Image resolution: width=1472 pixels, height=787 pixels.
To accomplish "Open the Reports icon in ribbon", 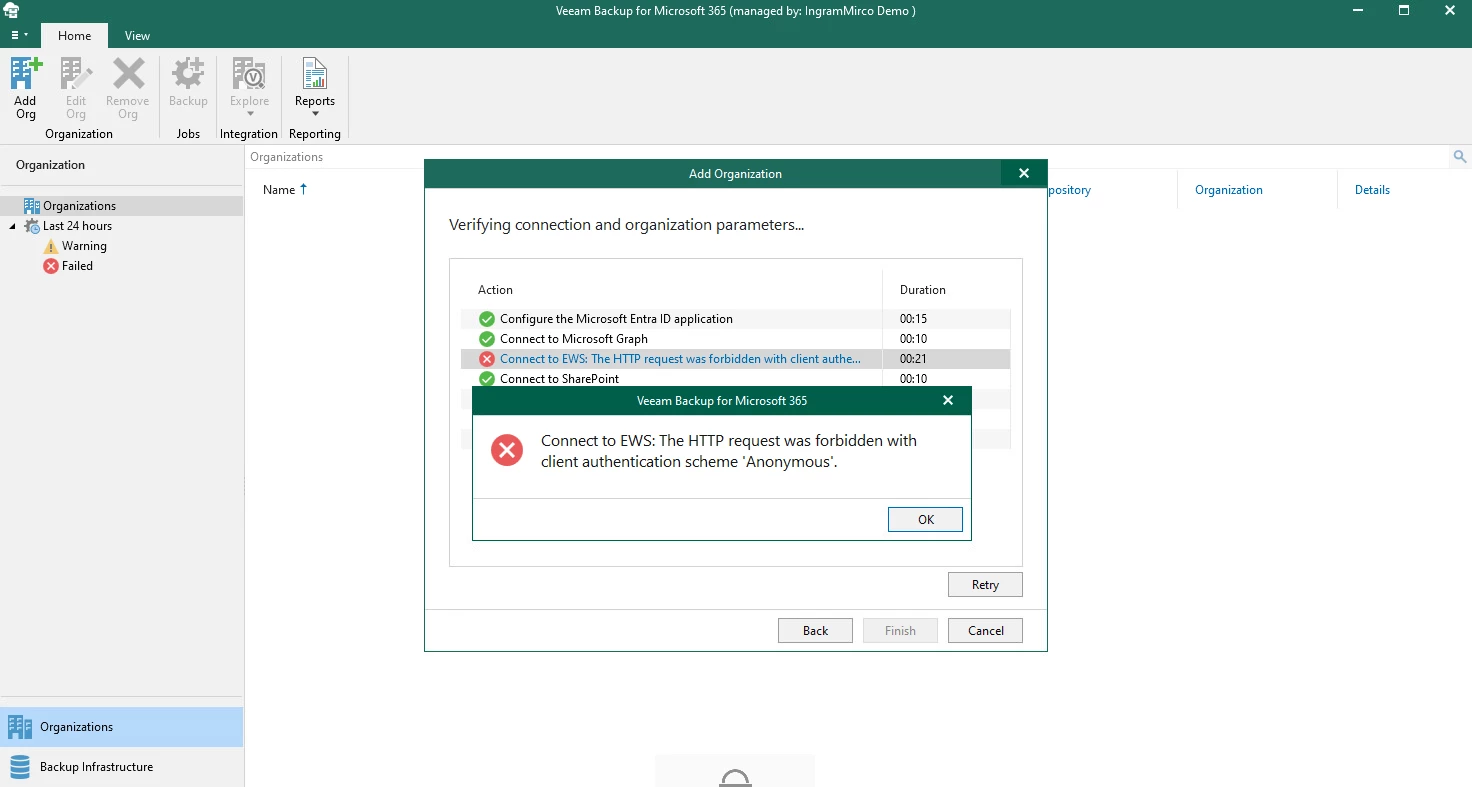I will (315, 88).
